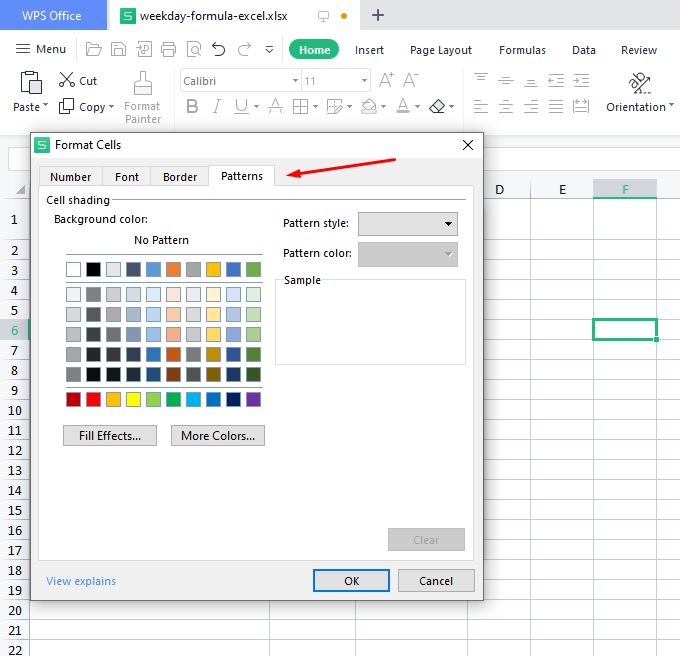Toggle Bold formatting in the ribbon
Image resolution: width=680 pixels, height=656 pixels.
[192, 106]
